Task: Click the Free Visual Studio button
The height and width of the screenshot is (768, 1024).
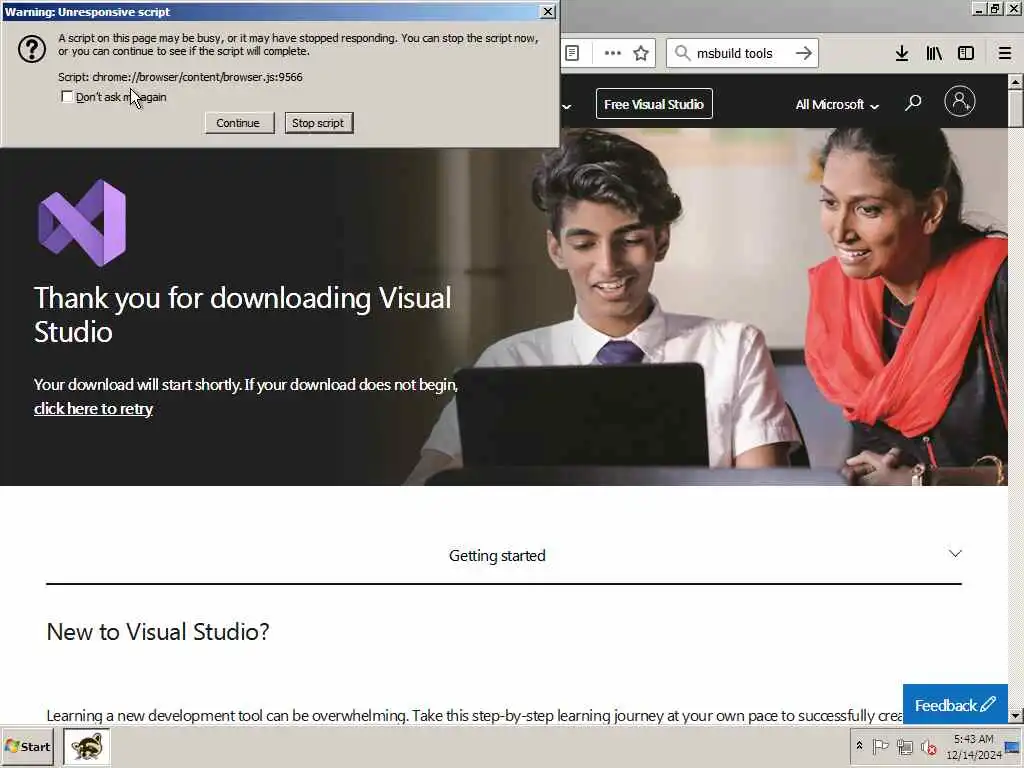Action: 654,104
